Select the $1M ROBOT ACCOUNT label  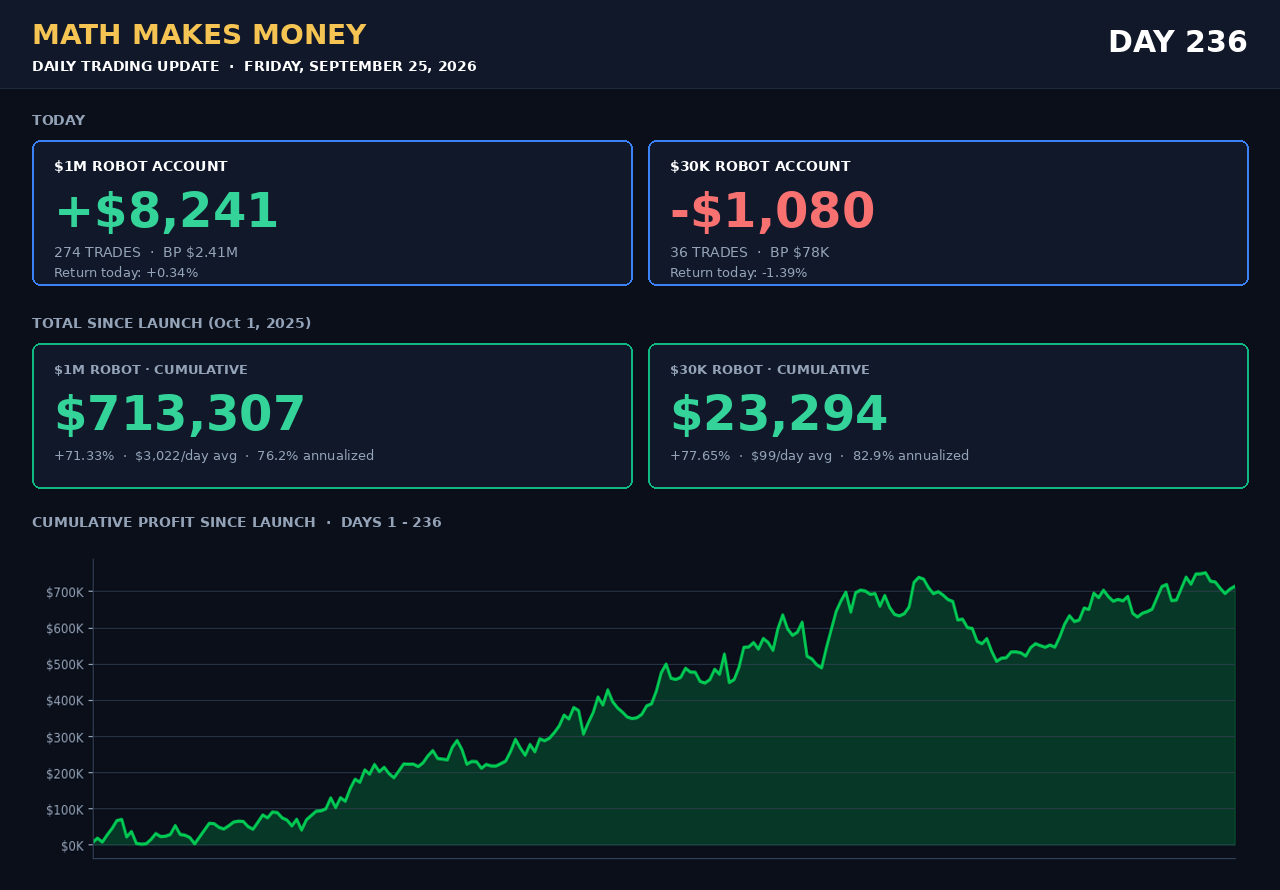point(141,167)
